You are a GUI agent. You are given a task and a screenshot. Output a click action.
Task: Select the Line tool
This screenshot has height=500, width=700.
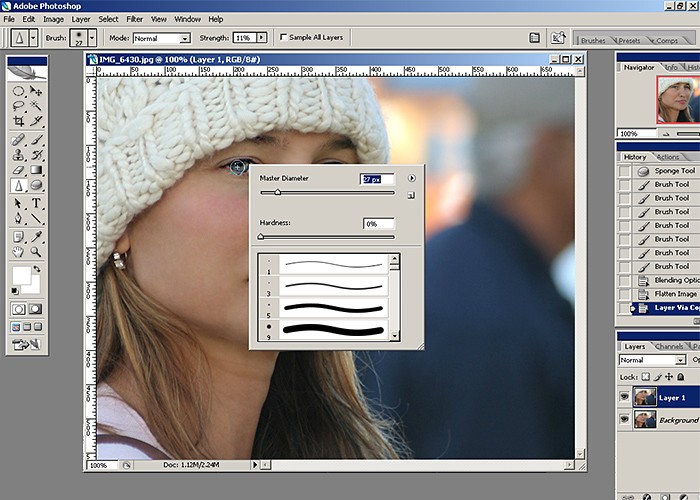coord(36,218)
